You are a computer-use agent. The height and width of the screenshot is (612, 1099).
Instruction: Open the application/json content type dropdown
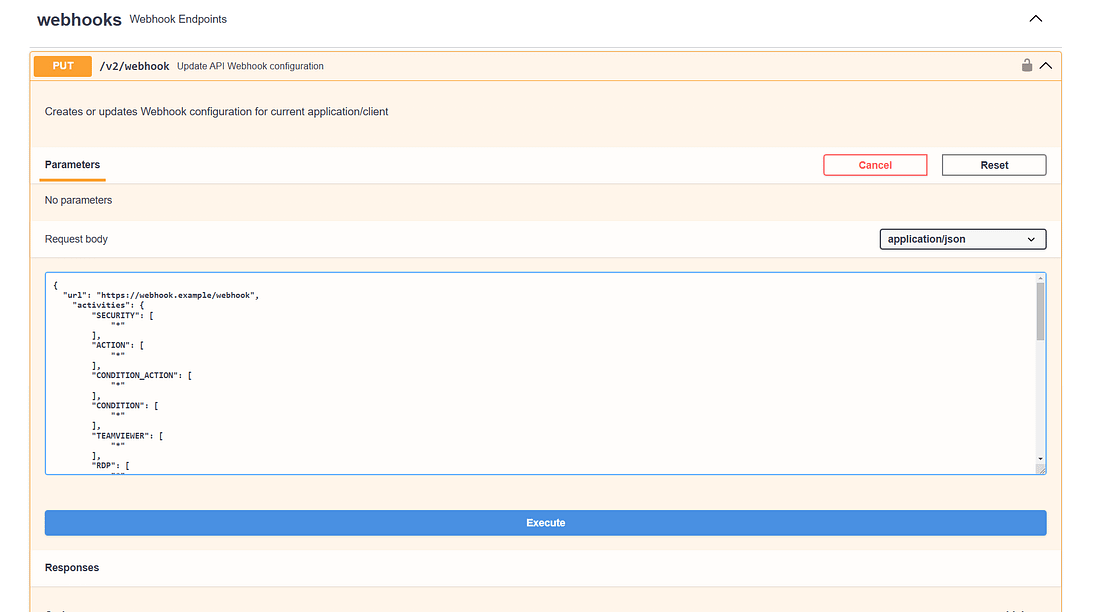pos(962,239)
